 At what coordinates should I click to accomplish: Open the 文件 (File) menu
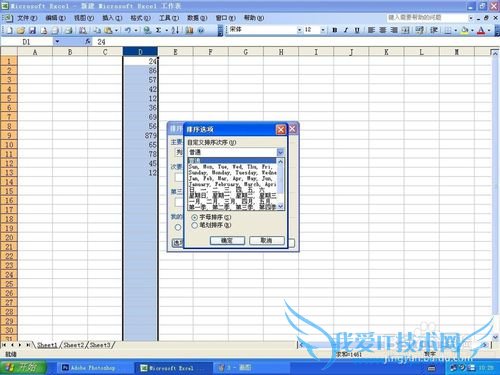27,18
